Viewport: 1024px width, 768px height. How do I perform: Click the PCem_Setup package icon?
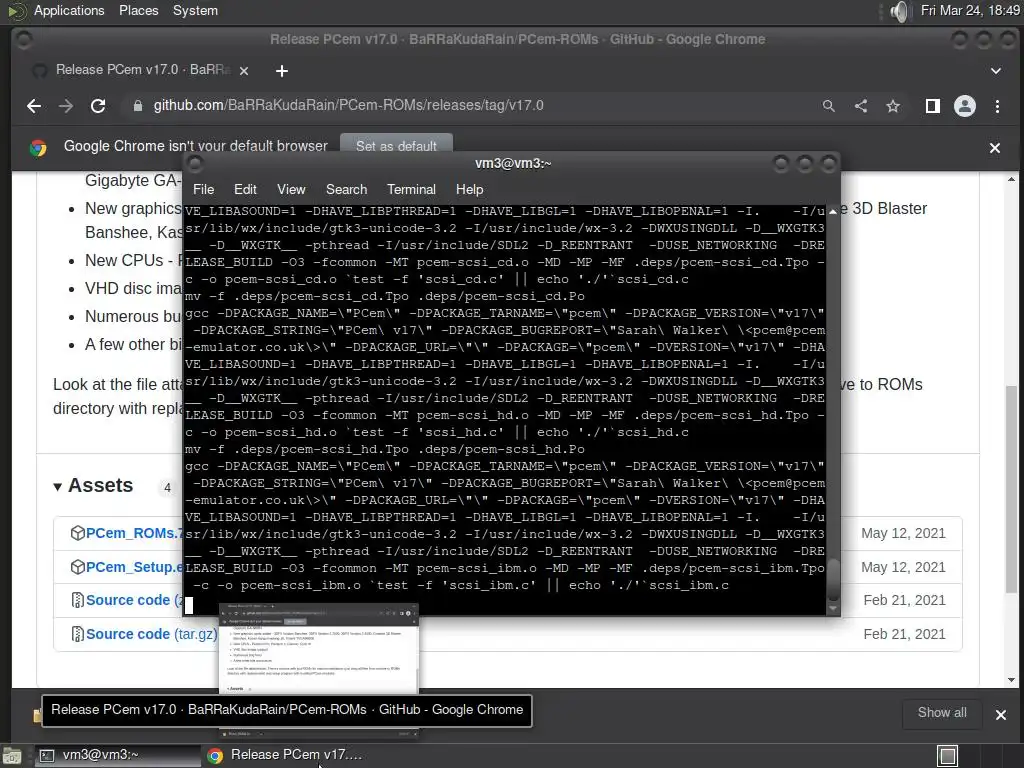(77, 567)
